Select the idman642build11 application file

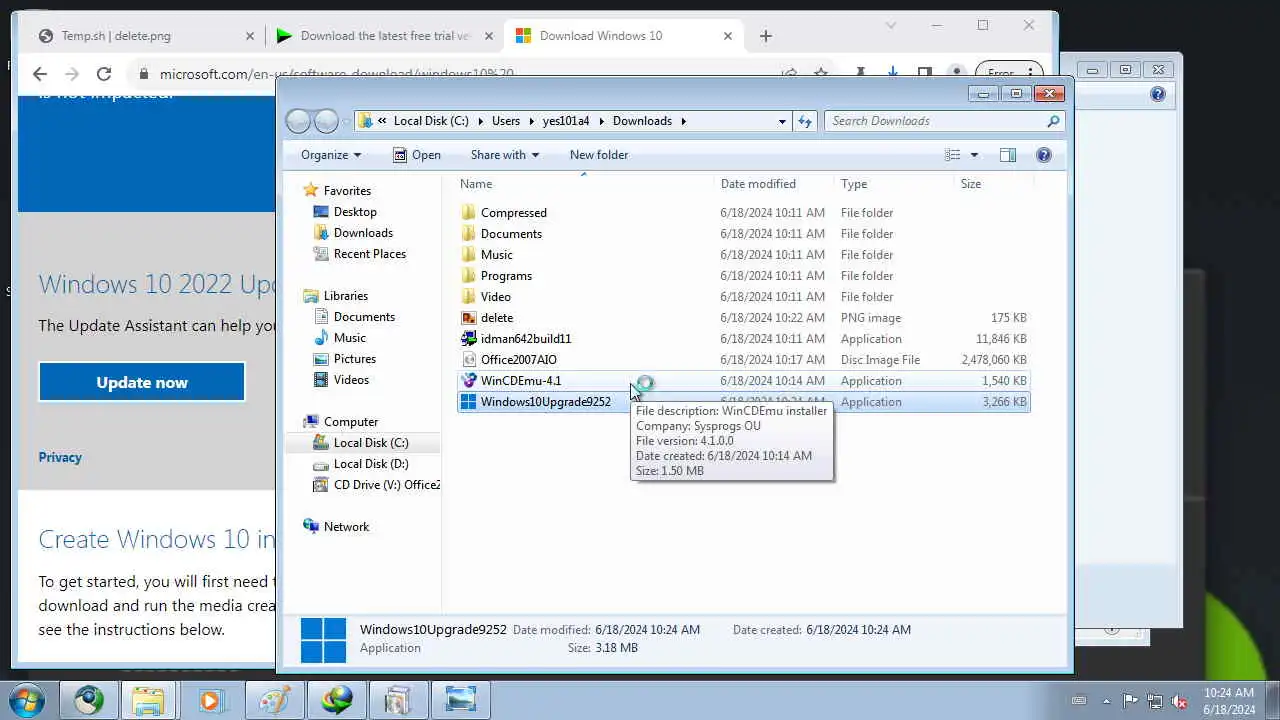click(x=526, y=339)
